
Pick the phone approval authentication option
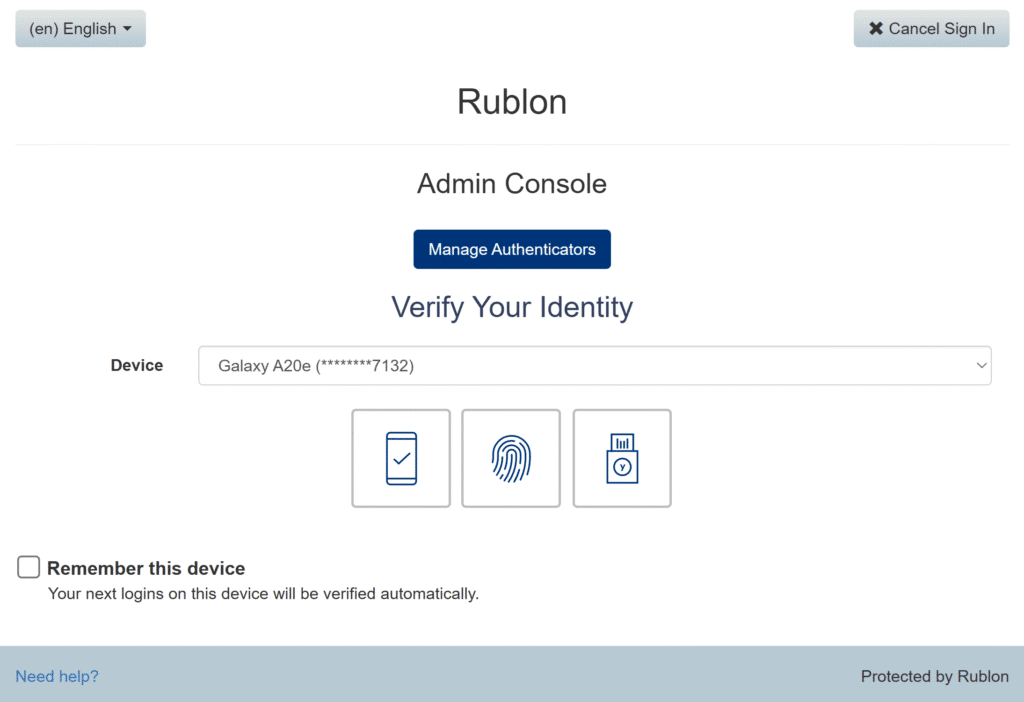401,458
